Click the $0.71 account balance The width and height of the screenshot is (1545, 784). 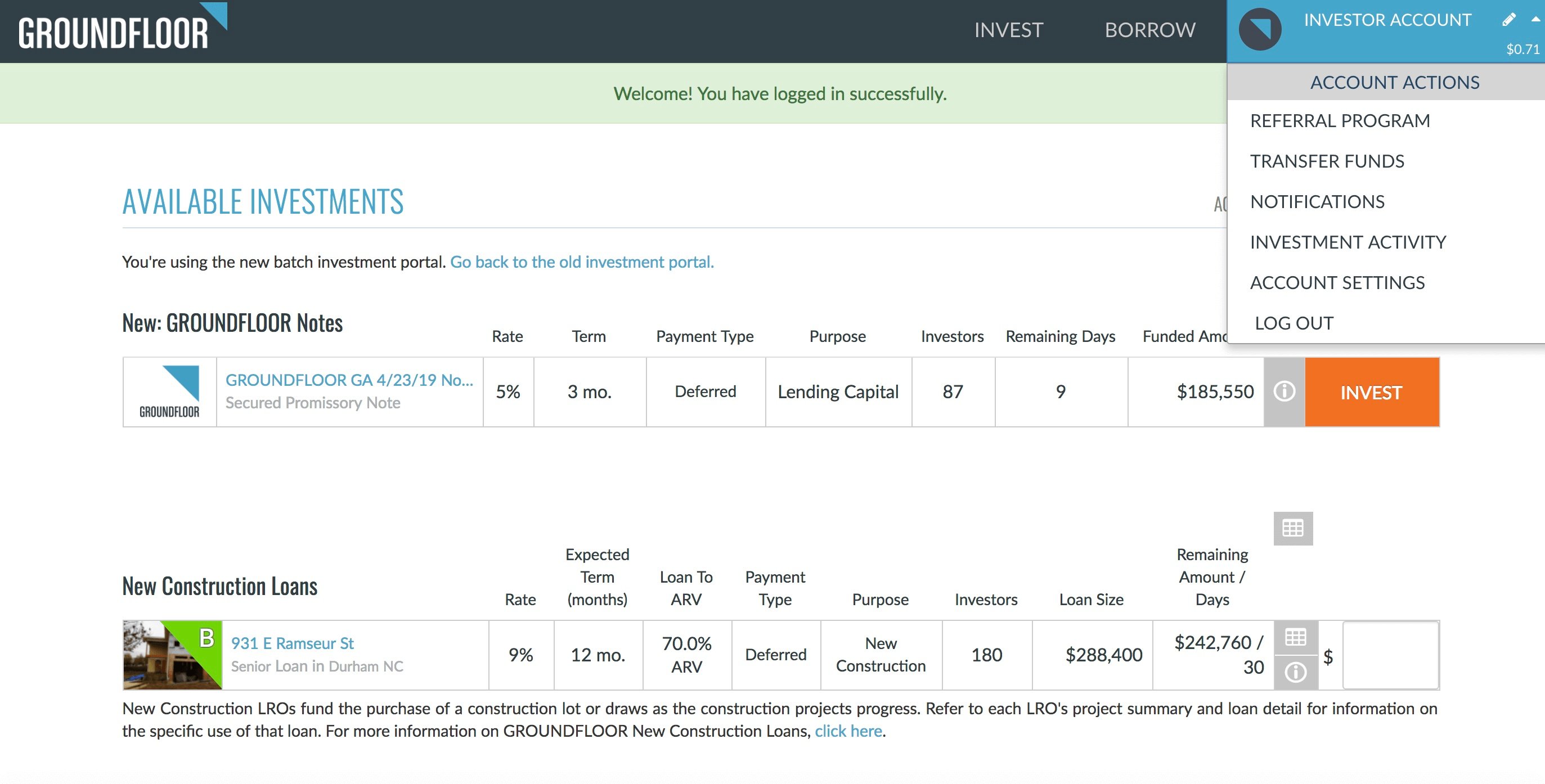click(x=1523, y=49)
